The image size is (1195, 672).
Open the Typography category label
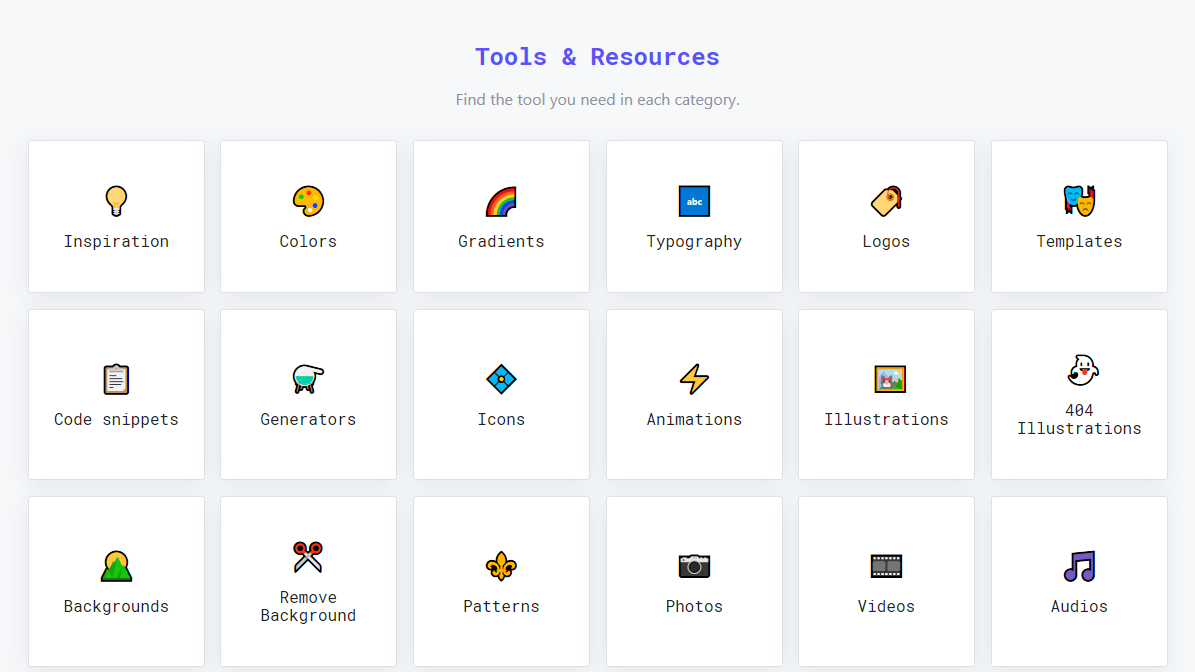click(694, 242)
